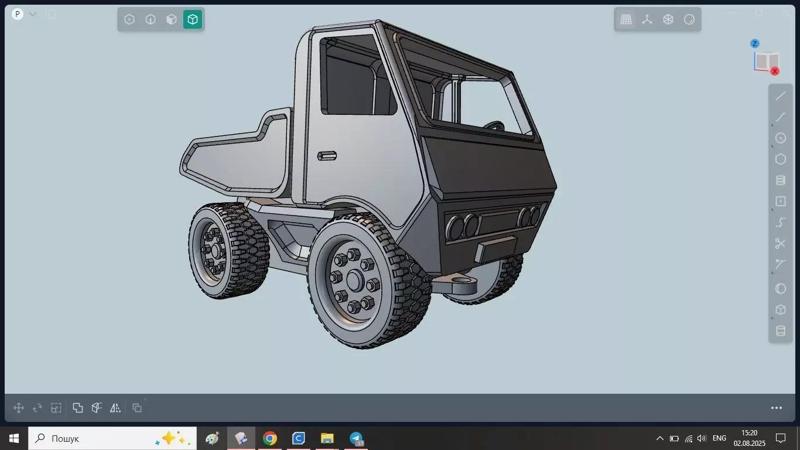
Task: Click the red X axis on the view cube
Action: tap(775, 71)
